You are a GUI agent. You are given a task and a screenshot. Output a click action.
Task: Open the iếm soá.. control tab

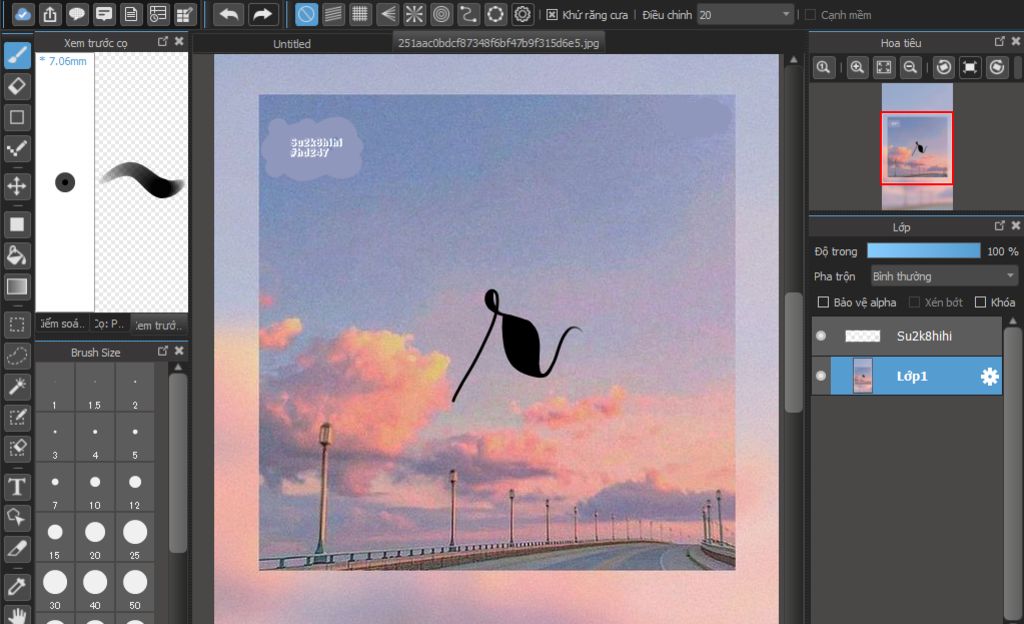(x=63, y=324)
